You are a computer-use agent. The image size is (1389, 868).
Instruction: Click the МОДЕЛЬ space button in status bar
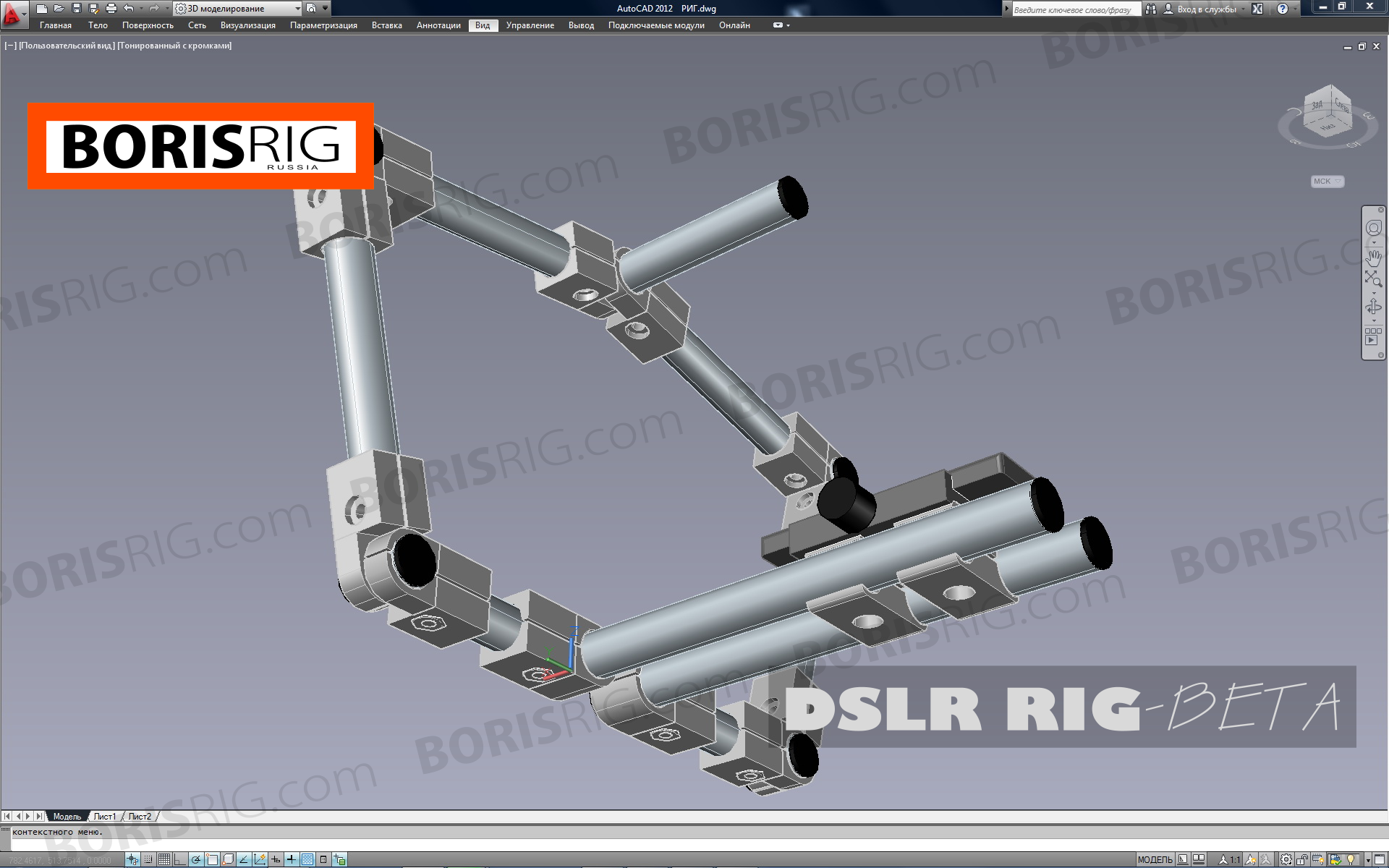click(1155, 859)
